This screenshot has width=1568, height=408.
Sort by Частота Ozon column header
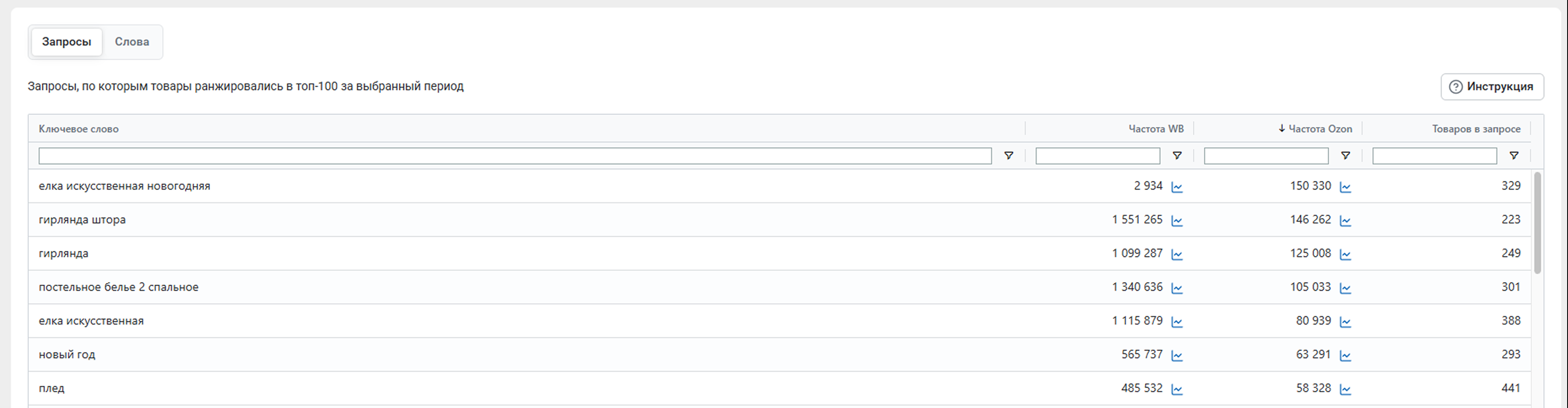(1320, 129)
